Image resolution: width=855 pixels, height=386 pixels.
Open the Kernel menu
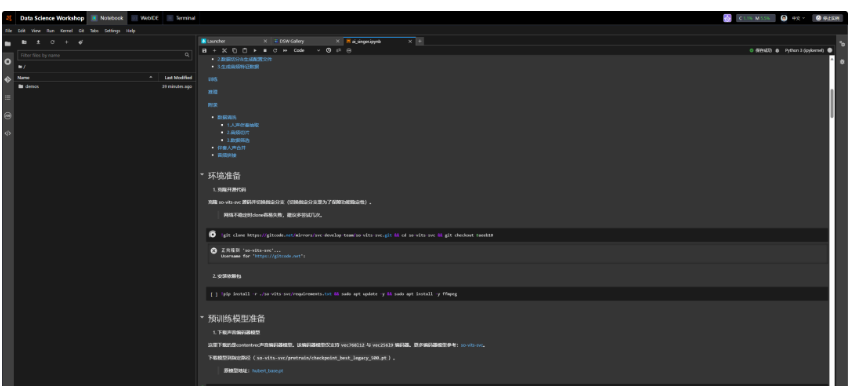(x=67, y=31)
